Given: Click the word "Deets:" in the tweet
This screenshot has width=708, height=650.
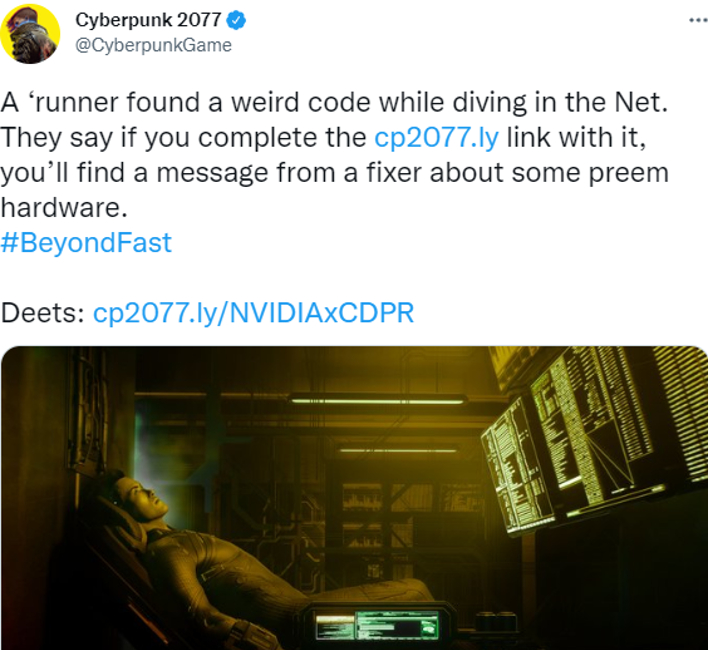Looking at the screenshot, I should pyautogui.click(x=42, y=312).
